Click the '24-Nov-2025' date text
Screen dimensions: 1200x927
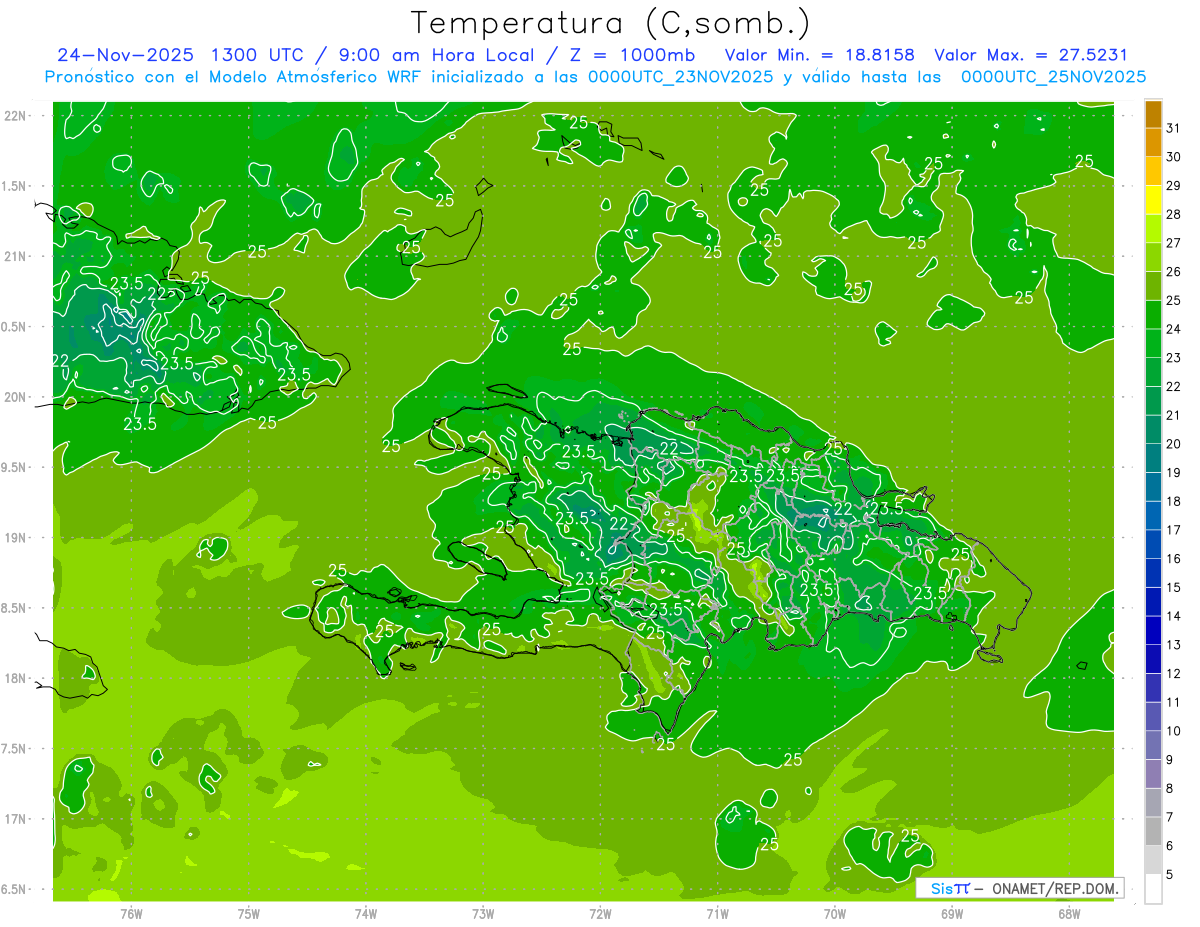click(x=124, y=55)
